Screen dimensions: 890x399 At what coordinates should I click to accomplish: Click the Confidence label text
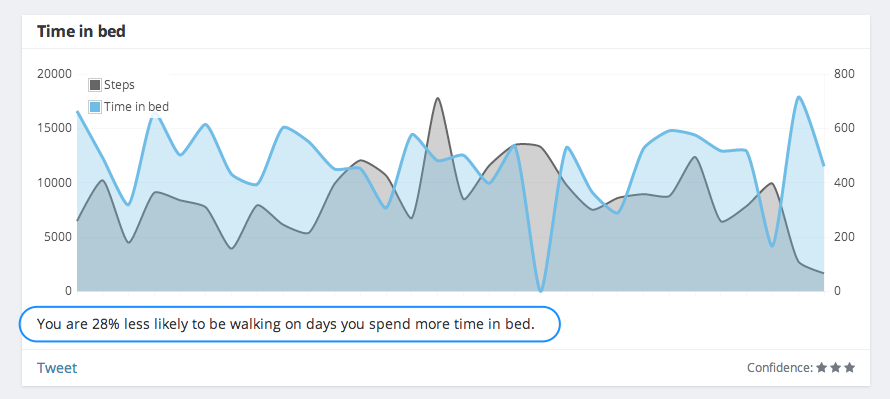(x=780, y=368)
